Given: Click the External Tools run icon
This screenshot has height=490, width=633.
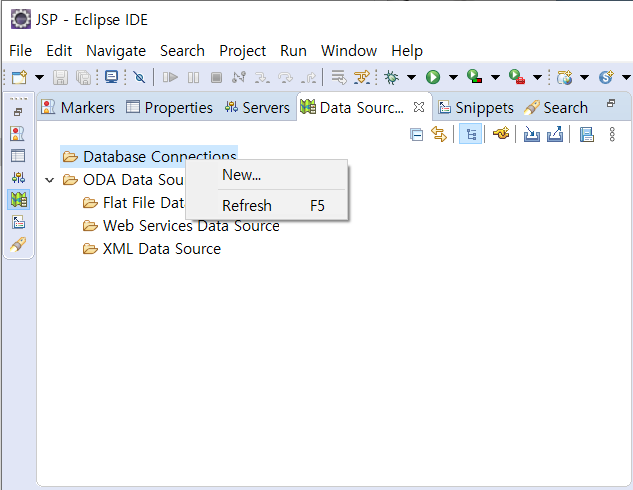Looking at the screenshot, I should [517, 76].
